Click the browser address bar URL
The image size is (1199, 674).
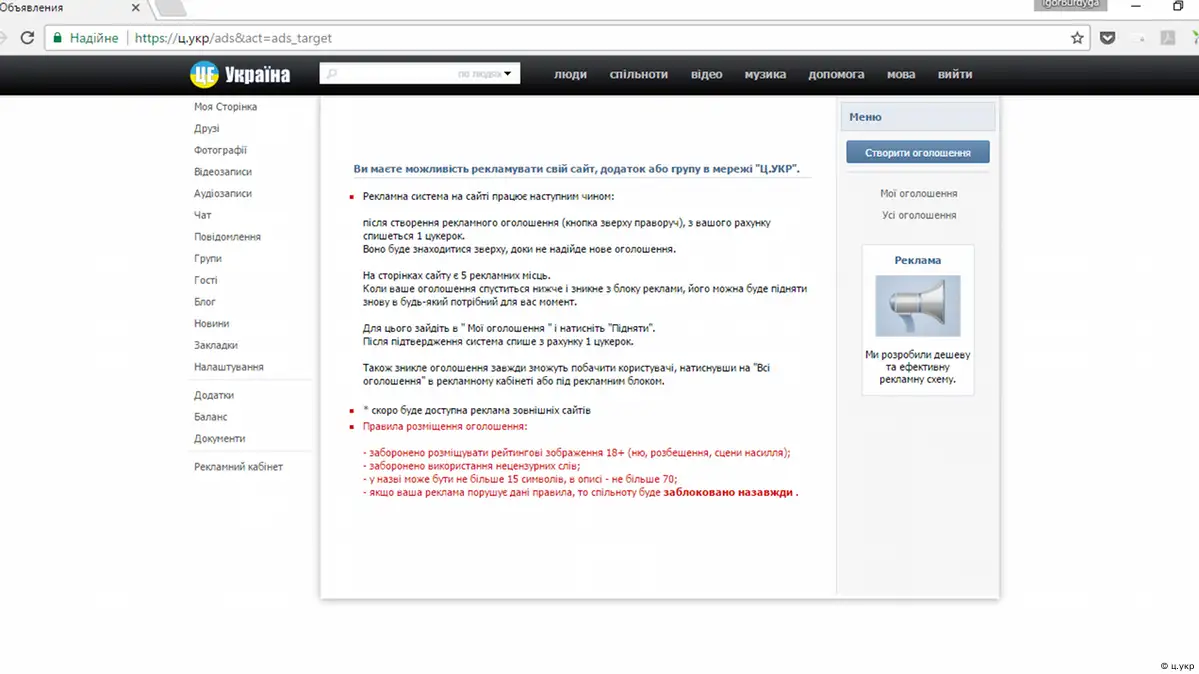pyautogui.click(x=233, y=38)
